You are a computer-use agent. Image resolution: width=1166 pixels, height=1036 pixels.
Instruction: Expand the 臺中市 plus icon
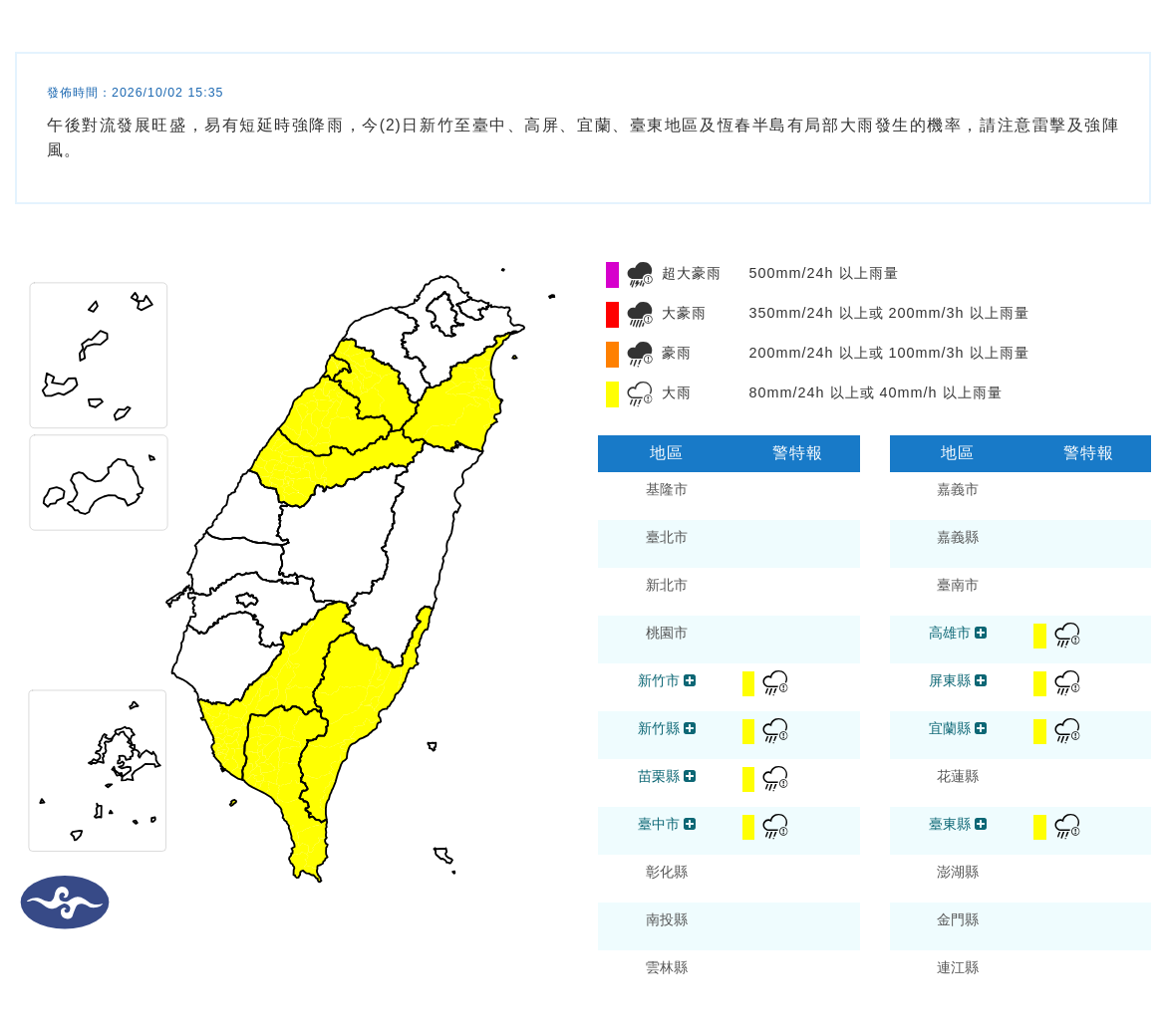[x=690, y=824]
